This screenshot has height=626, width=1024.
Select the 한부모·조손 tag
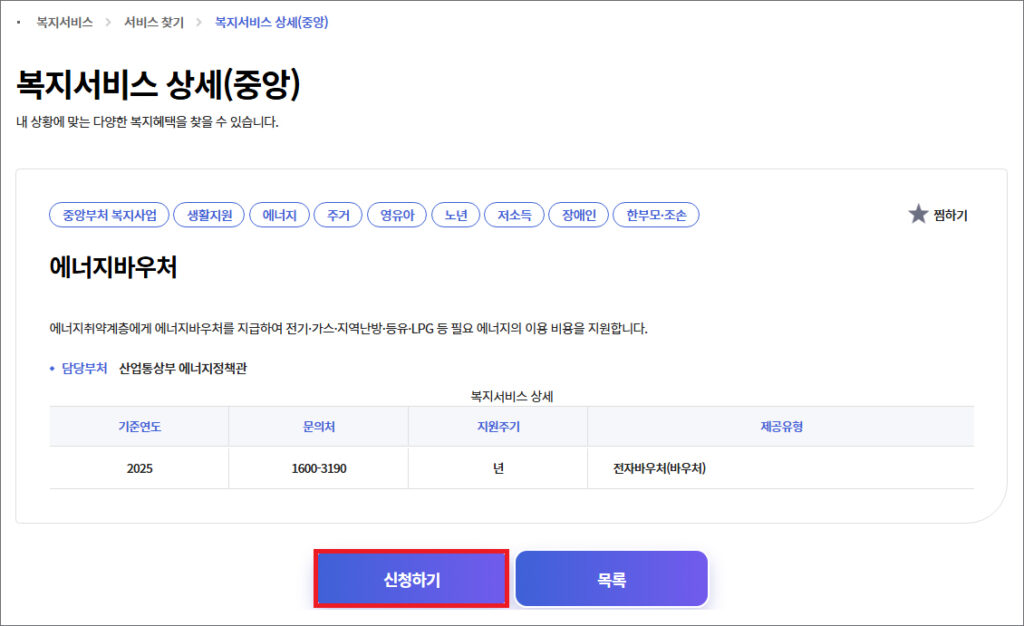point(656,215)
